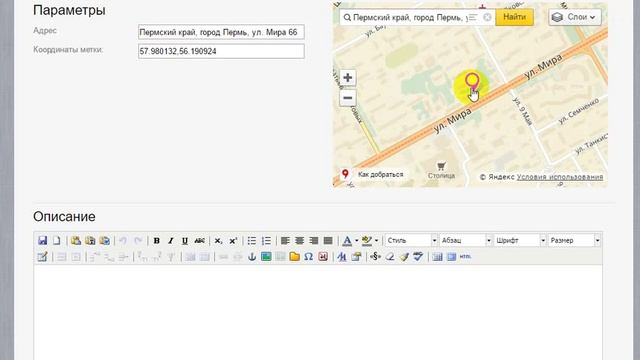The width and height of the screenshot is (640, 360).
Task: Click the paste as text icon
Action: coord(90,240)
